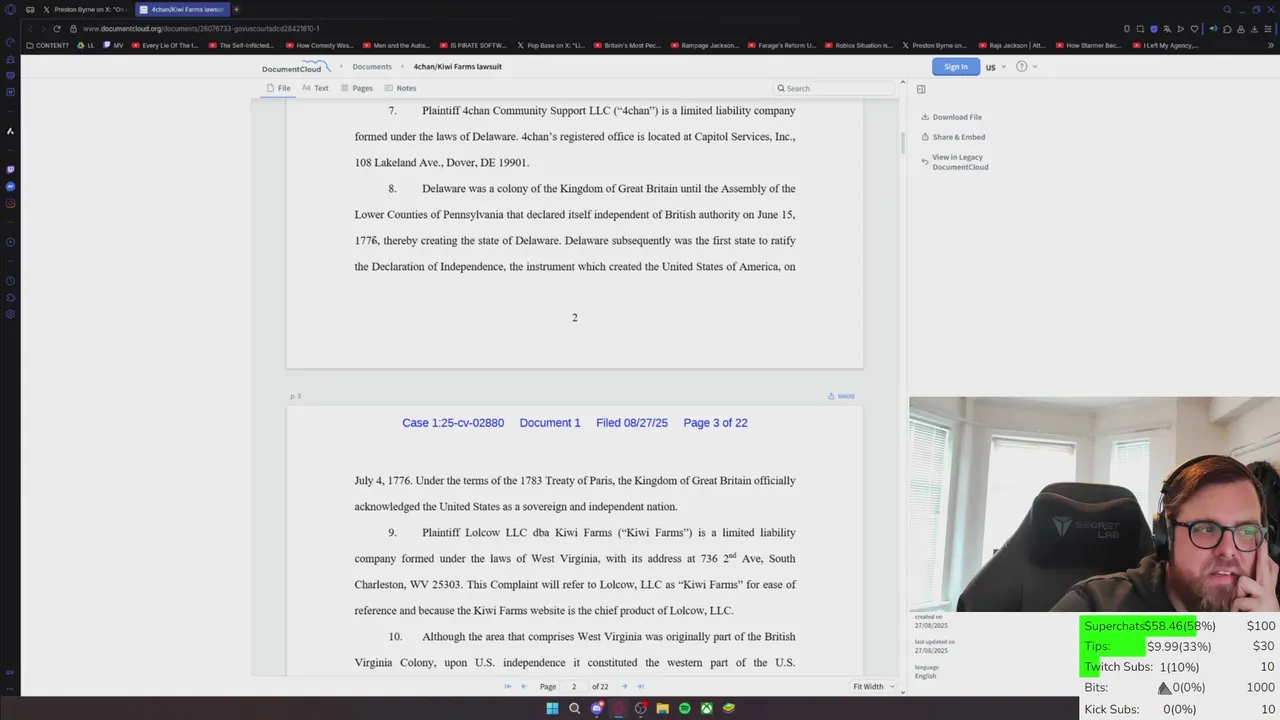Image resolution: width=1280 pixels, height=720 pixels.
Task: Open Roblox Situation is... bookmark
Action: click(859, 45)
